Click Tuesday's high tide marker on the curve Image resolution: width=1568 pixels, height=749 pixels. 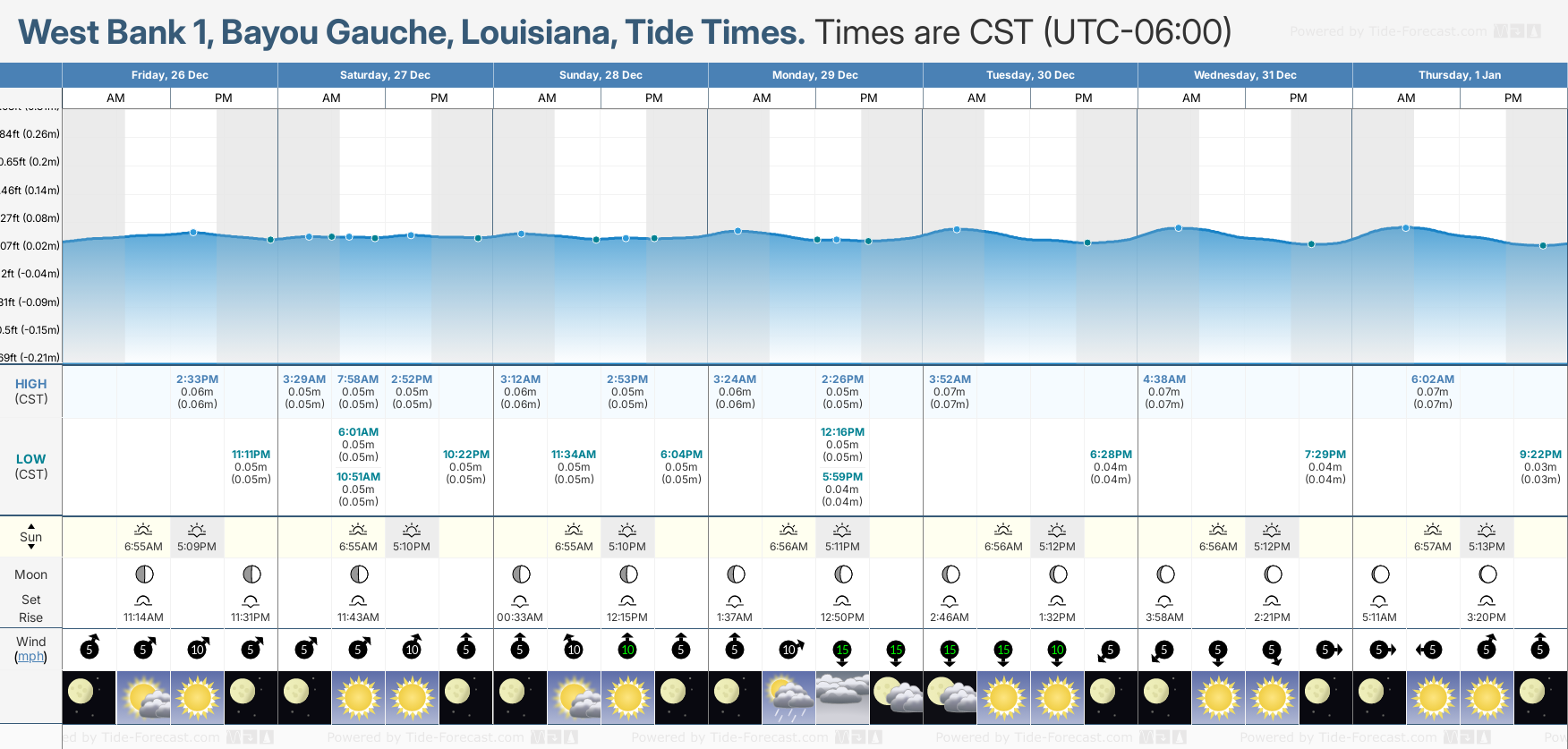click(957, 230)
